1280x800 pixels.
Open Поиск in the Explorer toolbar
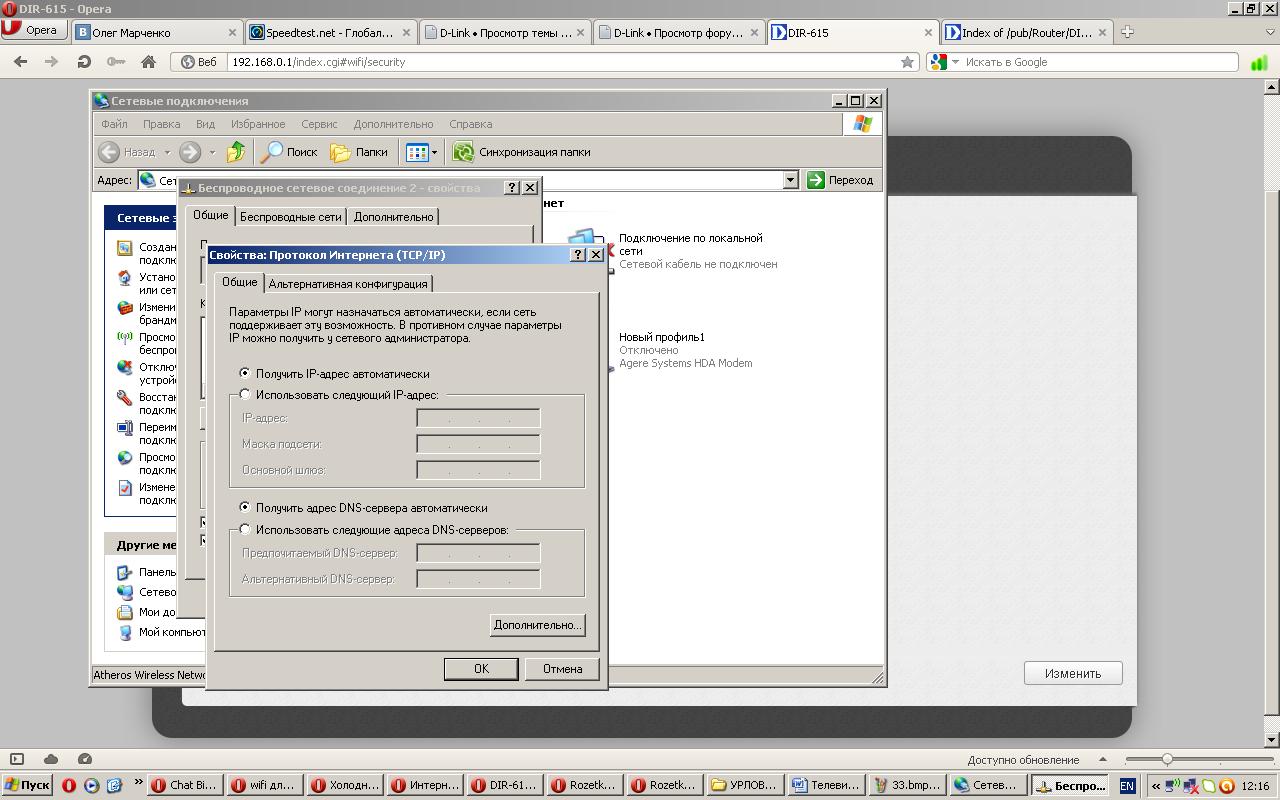[x=288, y=152]
